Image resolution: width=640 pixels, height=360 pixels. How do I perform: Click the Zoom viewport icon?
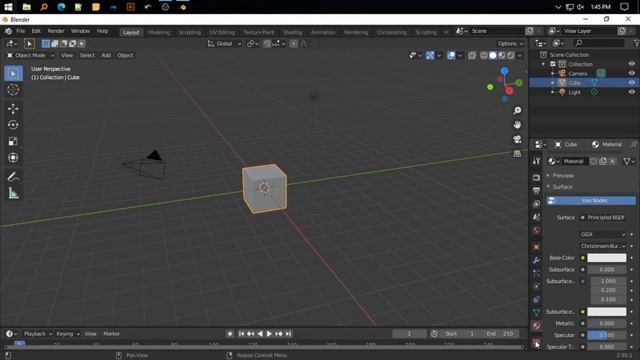click(517, 111)
